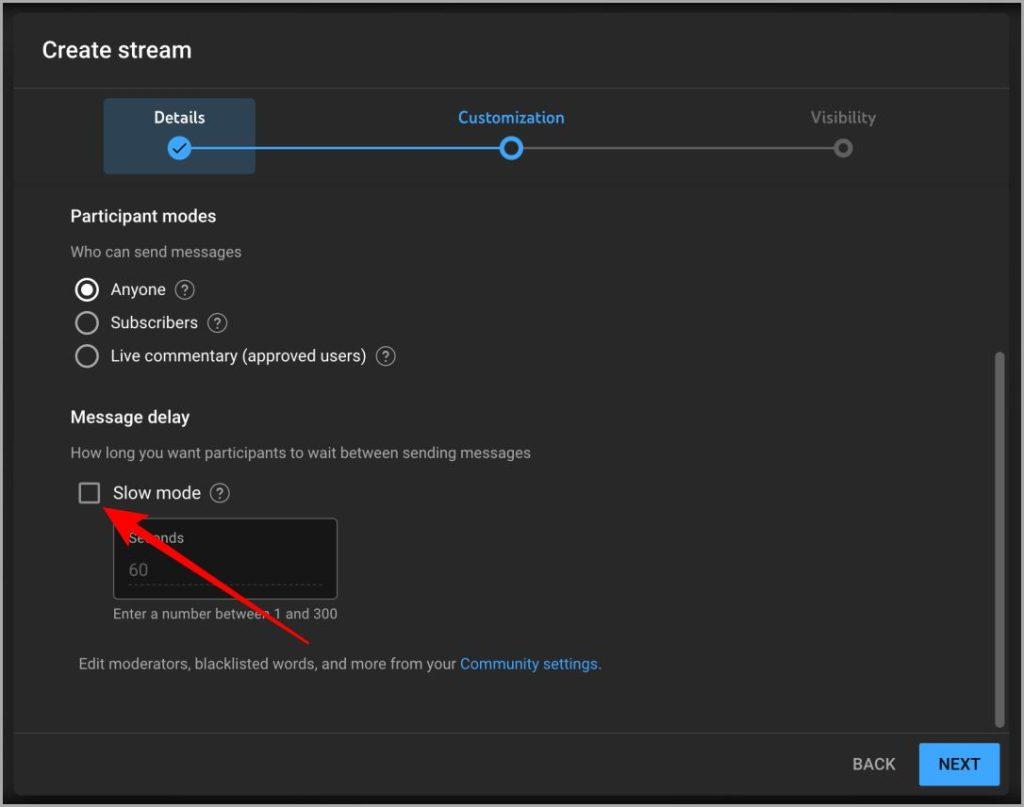Click the 'Create stream' title
This screenshot has height=807, width=1024.
[117, 50]
